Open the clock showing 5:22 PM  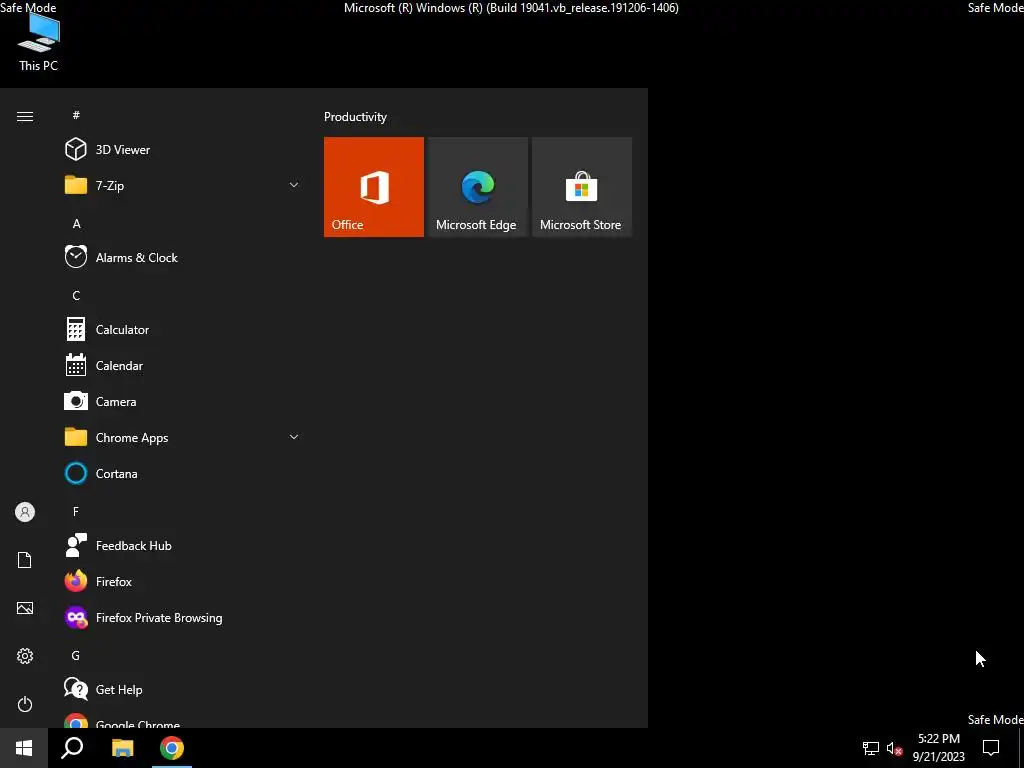[938, 748]
